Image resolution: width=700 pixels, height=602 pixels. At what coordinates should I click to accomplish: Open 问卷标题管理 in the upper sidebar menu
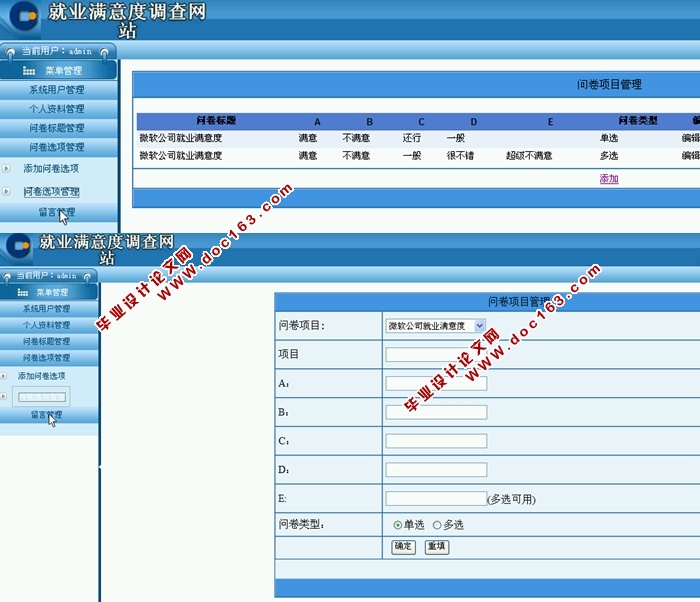pyautogui.click(x=57, y=128)
